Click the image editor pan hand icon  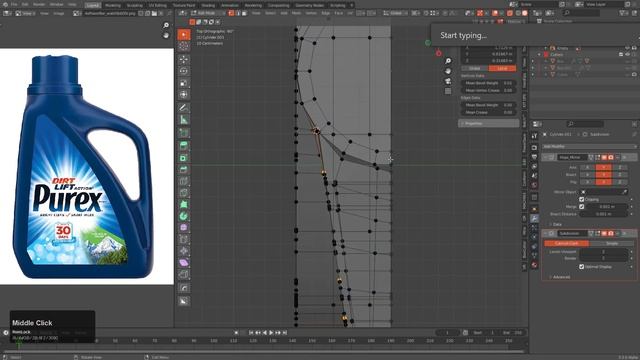click(166, 36)
